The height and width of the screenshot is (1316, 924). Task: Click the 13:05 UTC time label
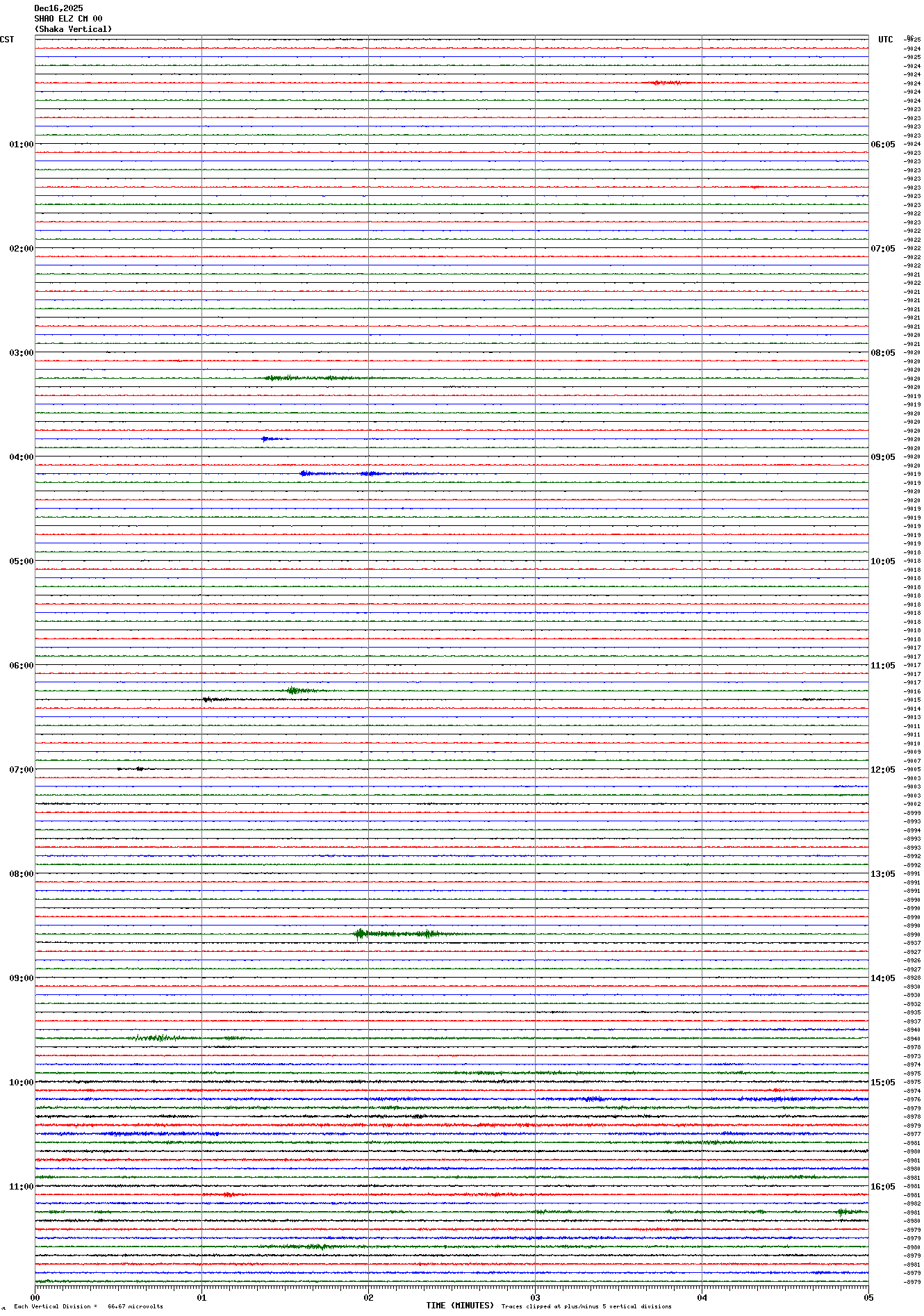pyautogui.click(x=883, y=874)
